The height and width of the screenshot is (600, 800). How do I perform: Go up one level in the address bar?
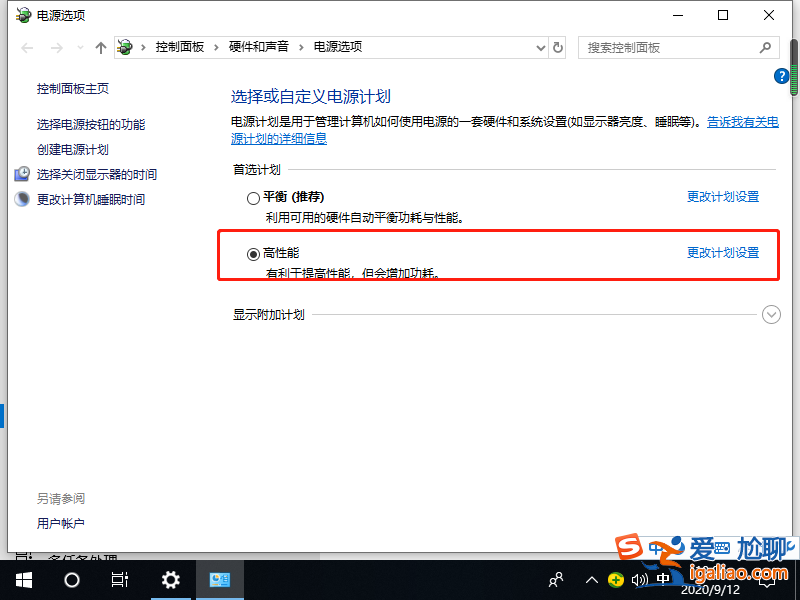tap(100, 47)
